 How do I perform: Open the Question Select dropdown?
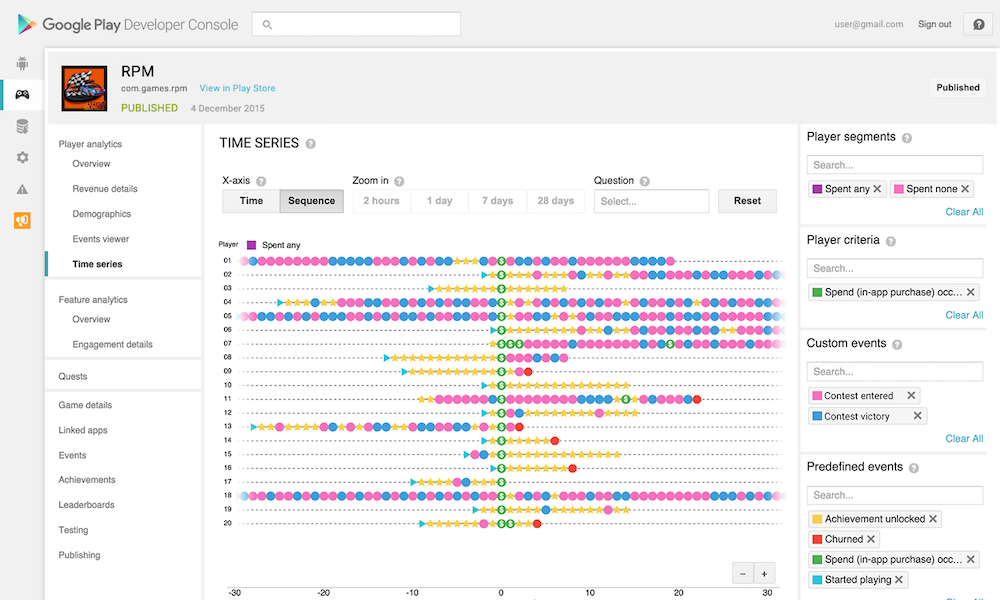(x=651, y=201)
